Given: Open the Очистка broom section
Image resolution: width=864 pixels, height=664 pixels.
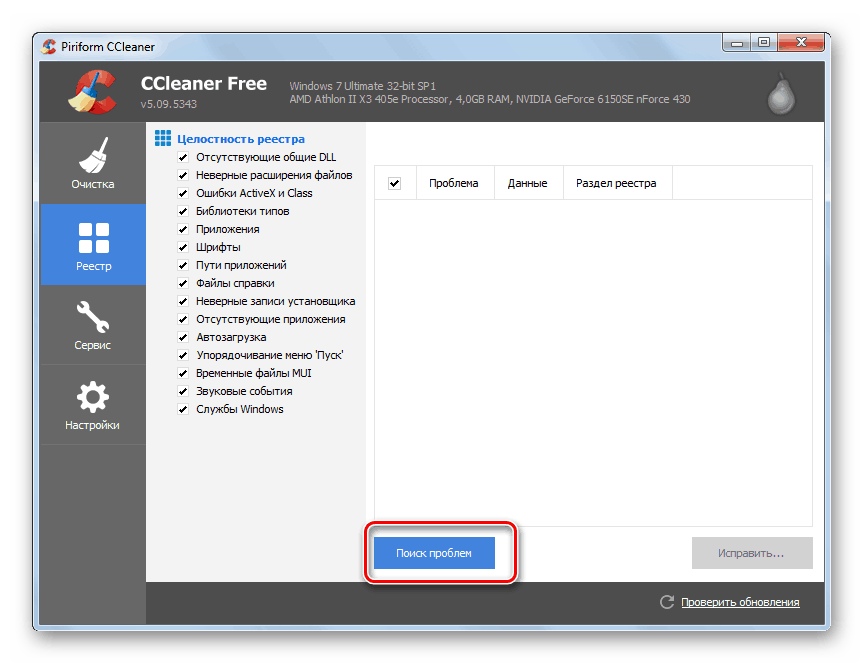Looking at the screenshot, I should coord(93,163).
